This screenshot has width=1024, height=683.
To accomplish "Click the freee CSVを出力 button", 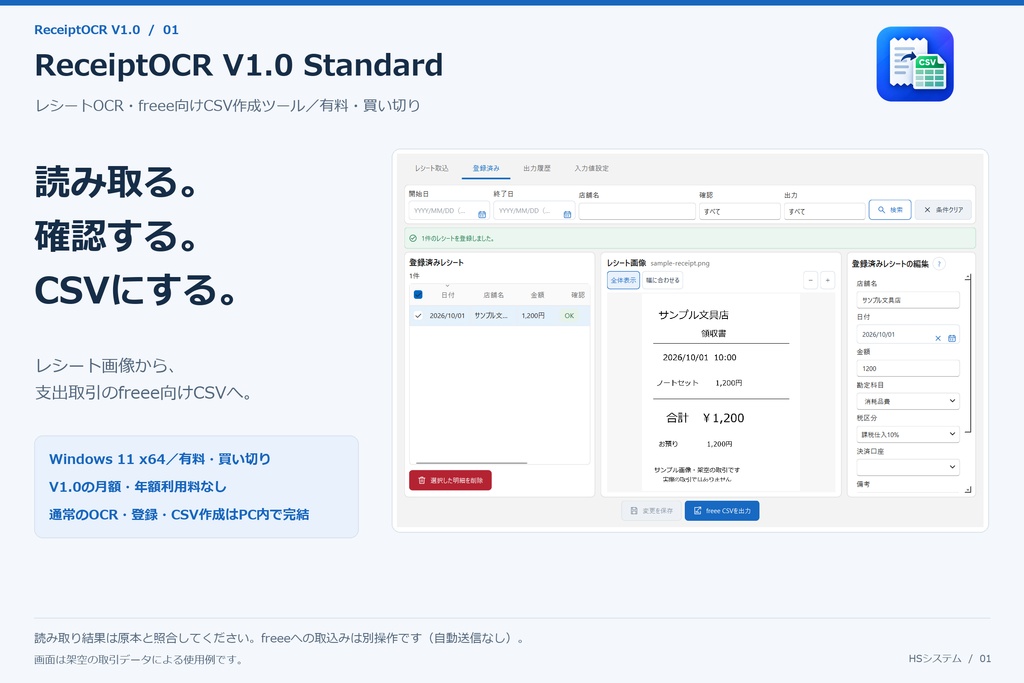I will tap(722, 511).
